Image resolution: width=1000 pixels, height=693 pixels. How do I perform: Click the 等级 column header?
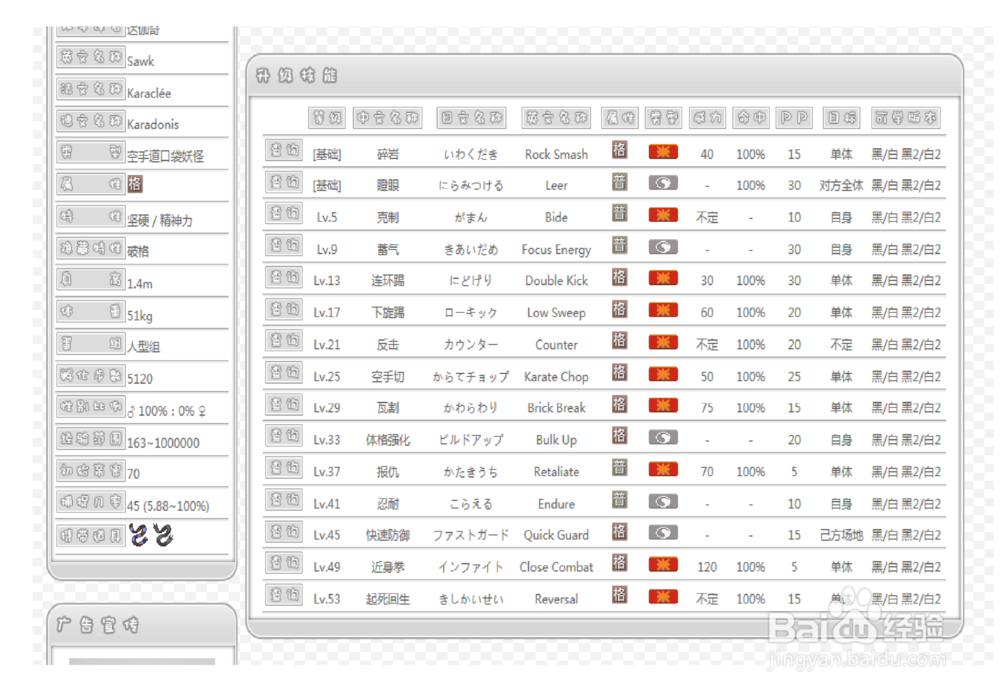pos(327,118)
